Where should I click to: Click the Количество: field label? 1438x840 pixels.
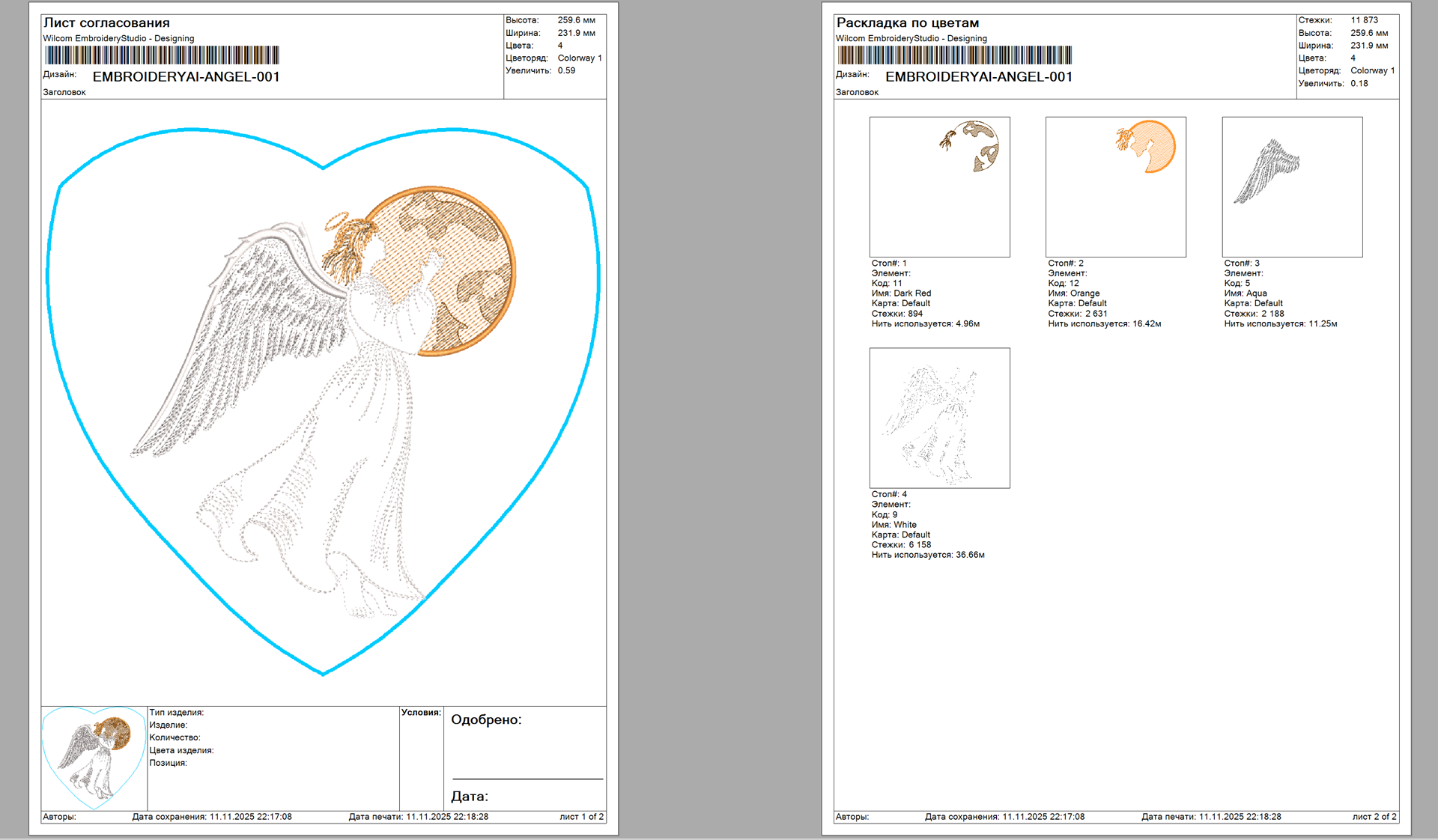pos(175,737)
